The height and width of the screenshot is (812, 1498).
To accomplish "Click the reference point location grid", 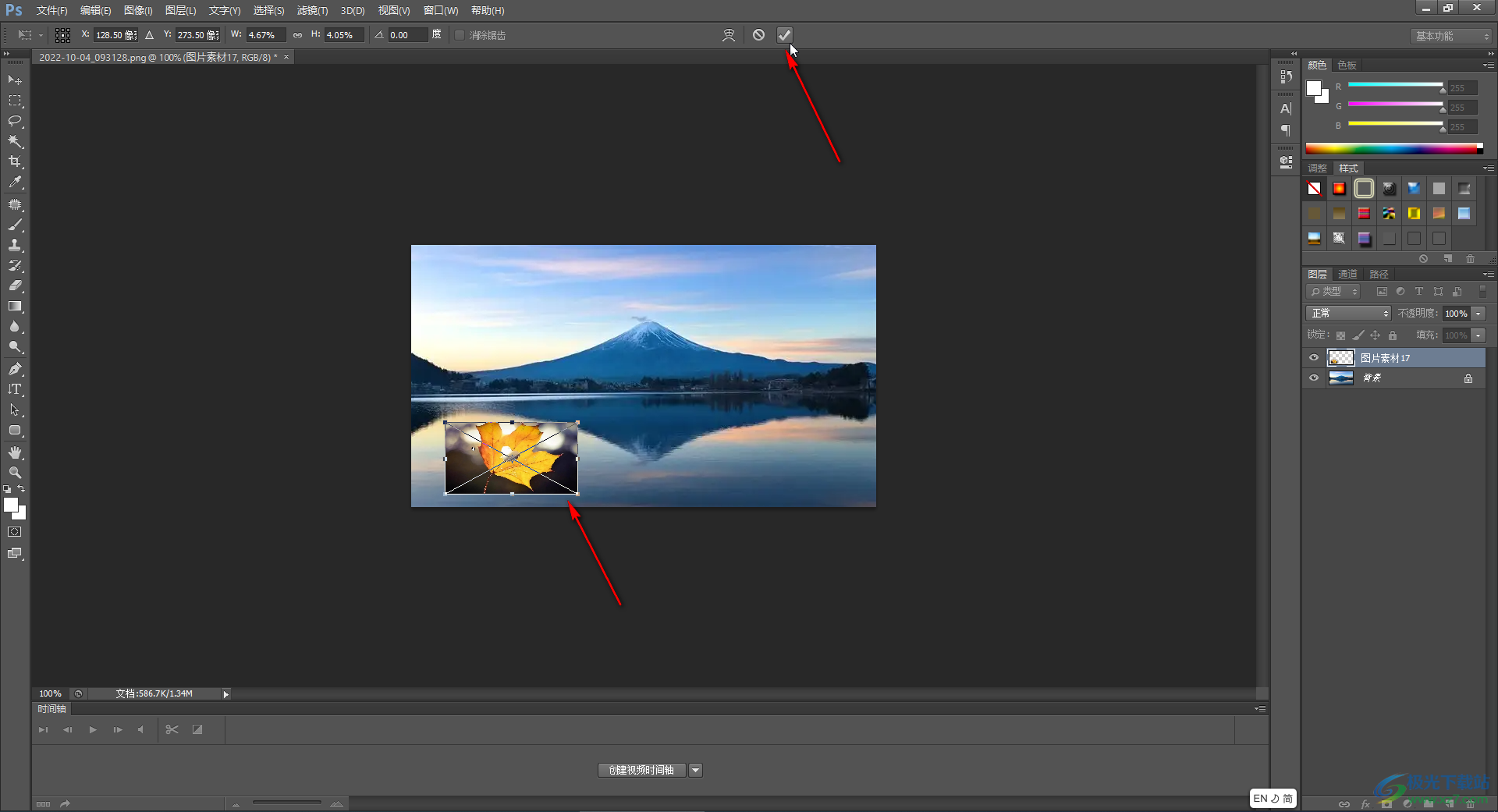I will tap(63, 35).
